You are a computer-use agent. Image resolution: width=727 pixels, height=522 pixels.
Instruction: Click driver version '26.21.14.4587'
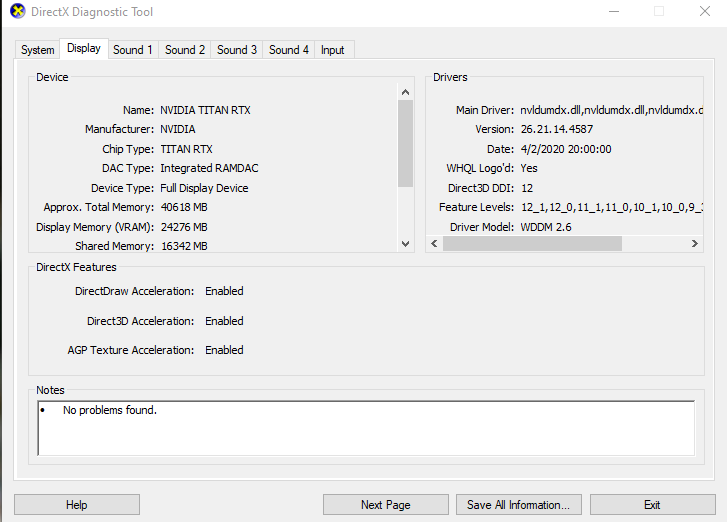coord(556,129)
